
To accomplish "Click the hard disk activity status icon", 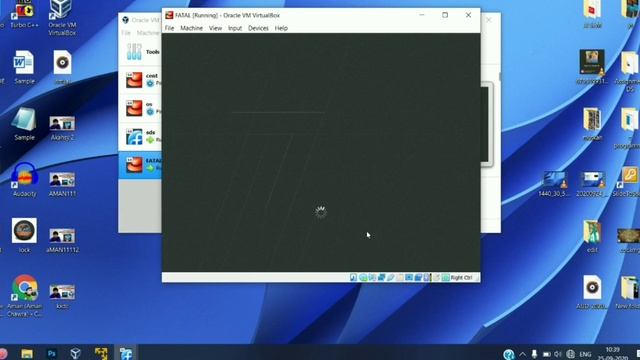I will 353,278.
